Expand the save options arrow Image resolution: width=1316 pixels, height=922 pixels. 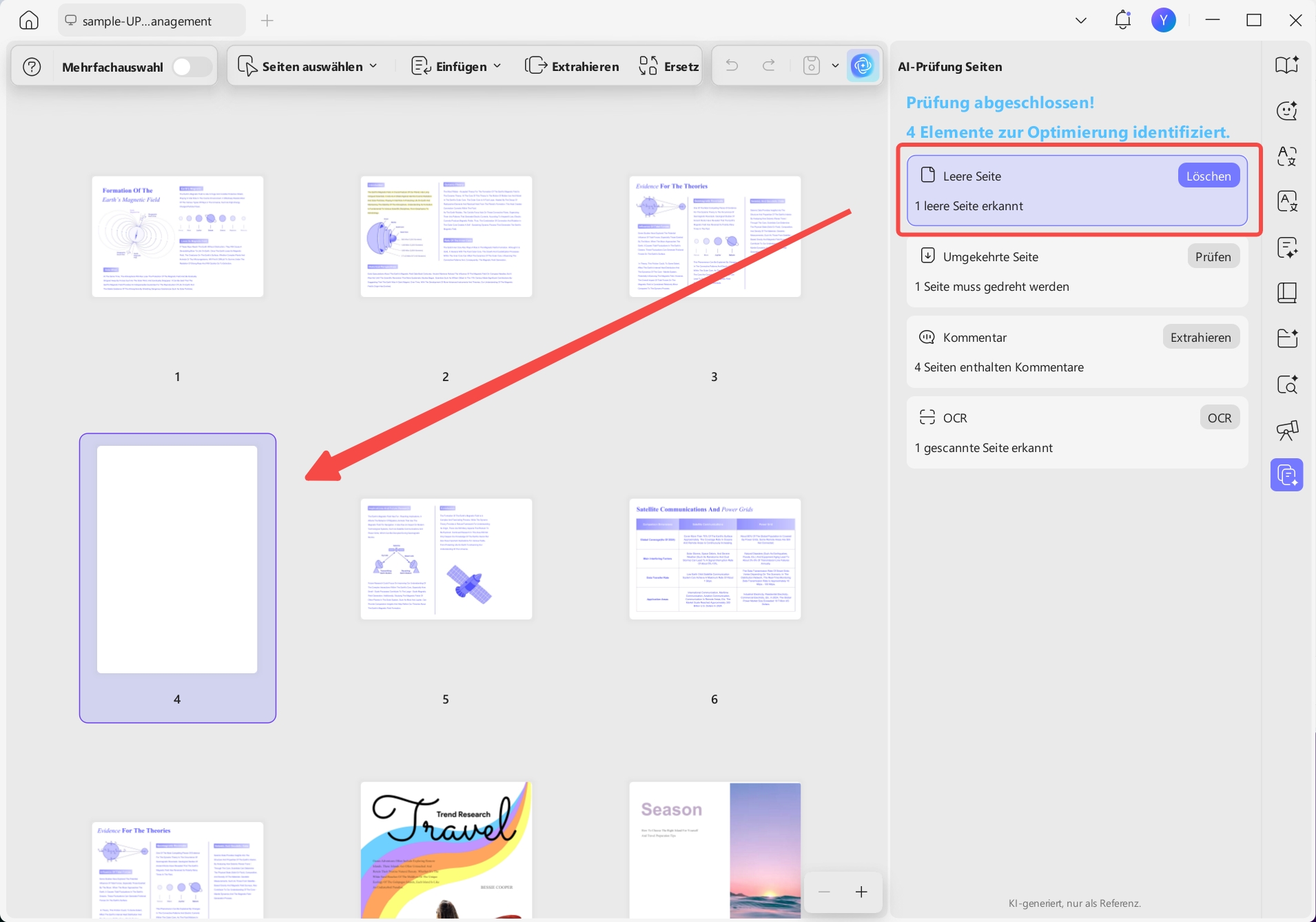[835, 66]
